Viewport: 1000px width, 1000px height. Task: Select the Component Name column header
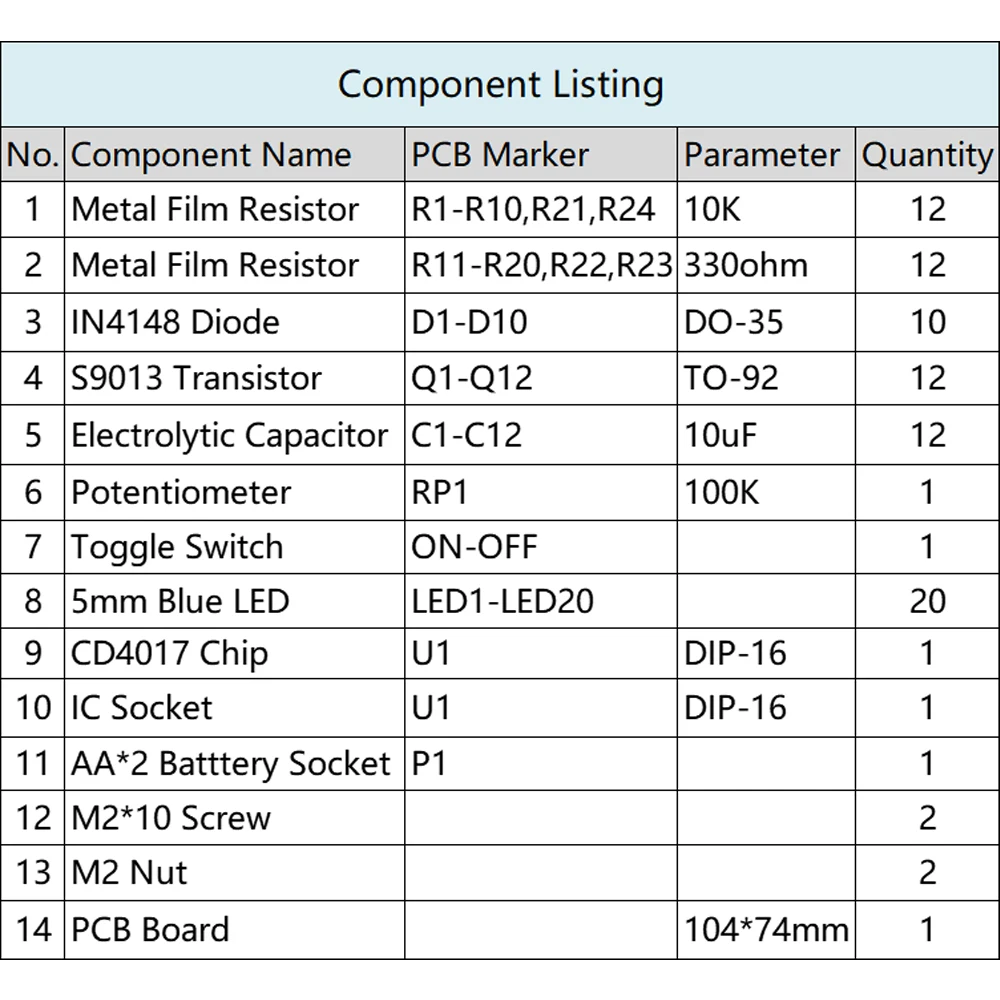coord(211,155)
